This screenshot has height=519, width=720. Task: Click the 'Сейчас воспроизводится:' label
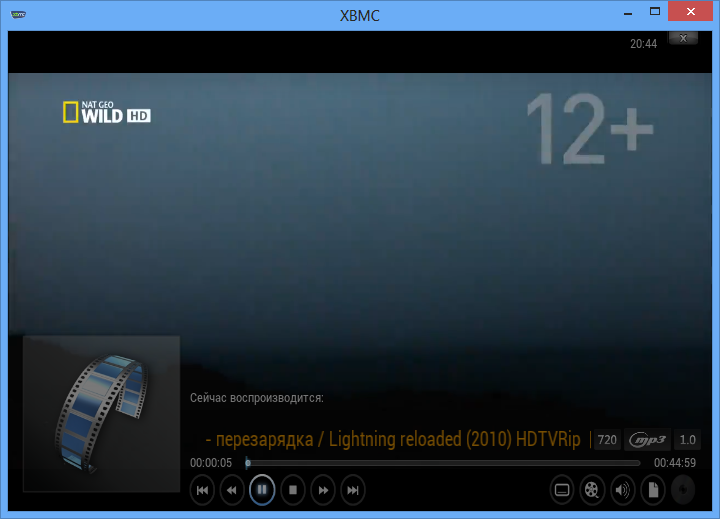pyautogui.click(x=257, y=398)
